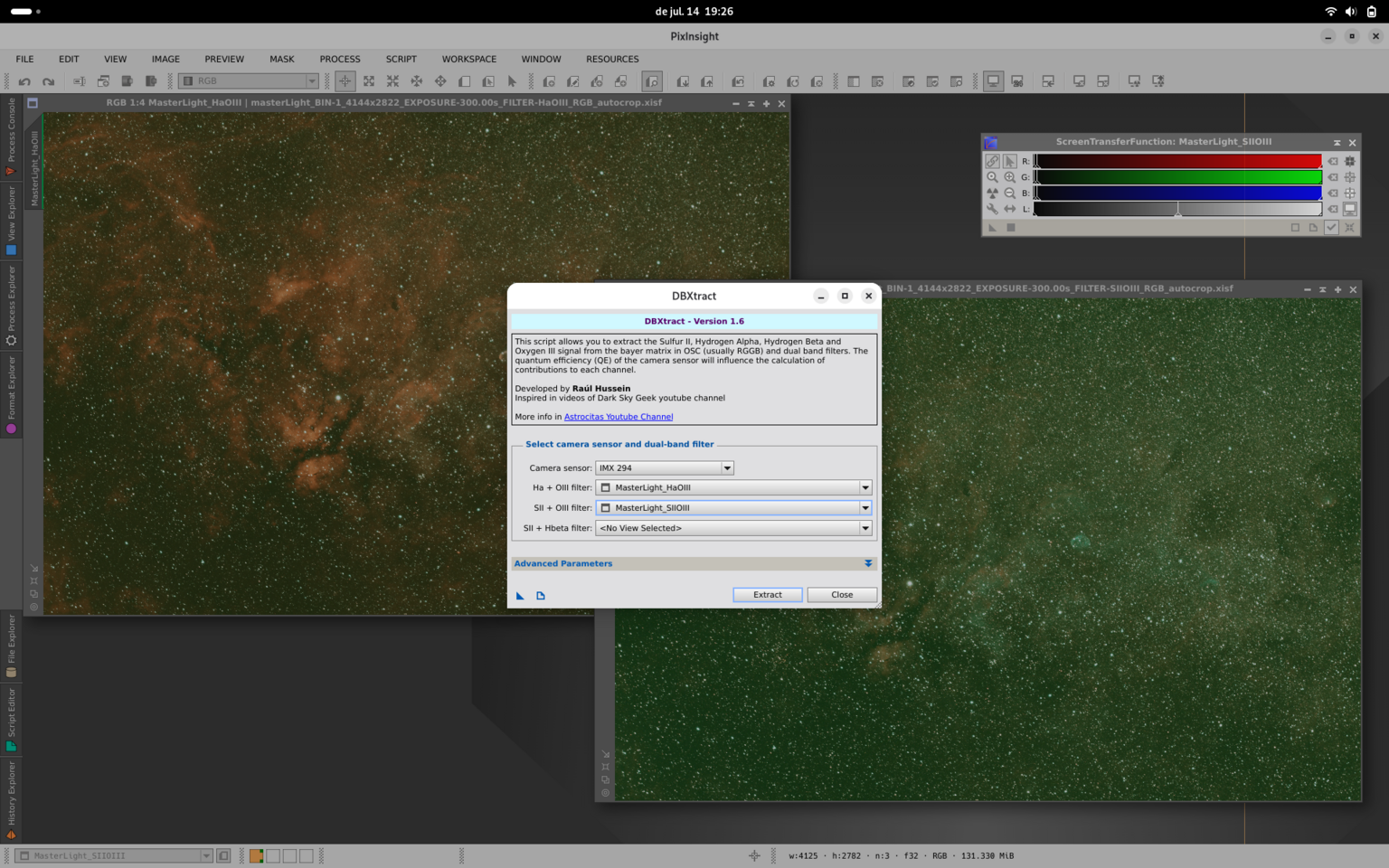Viewport: 1389px width, 868px height.
Task: Toggle the track view checkmark in ScreenTransferFunction
Action: point(1331,228)
